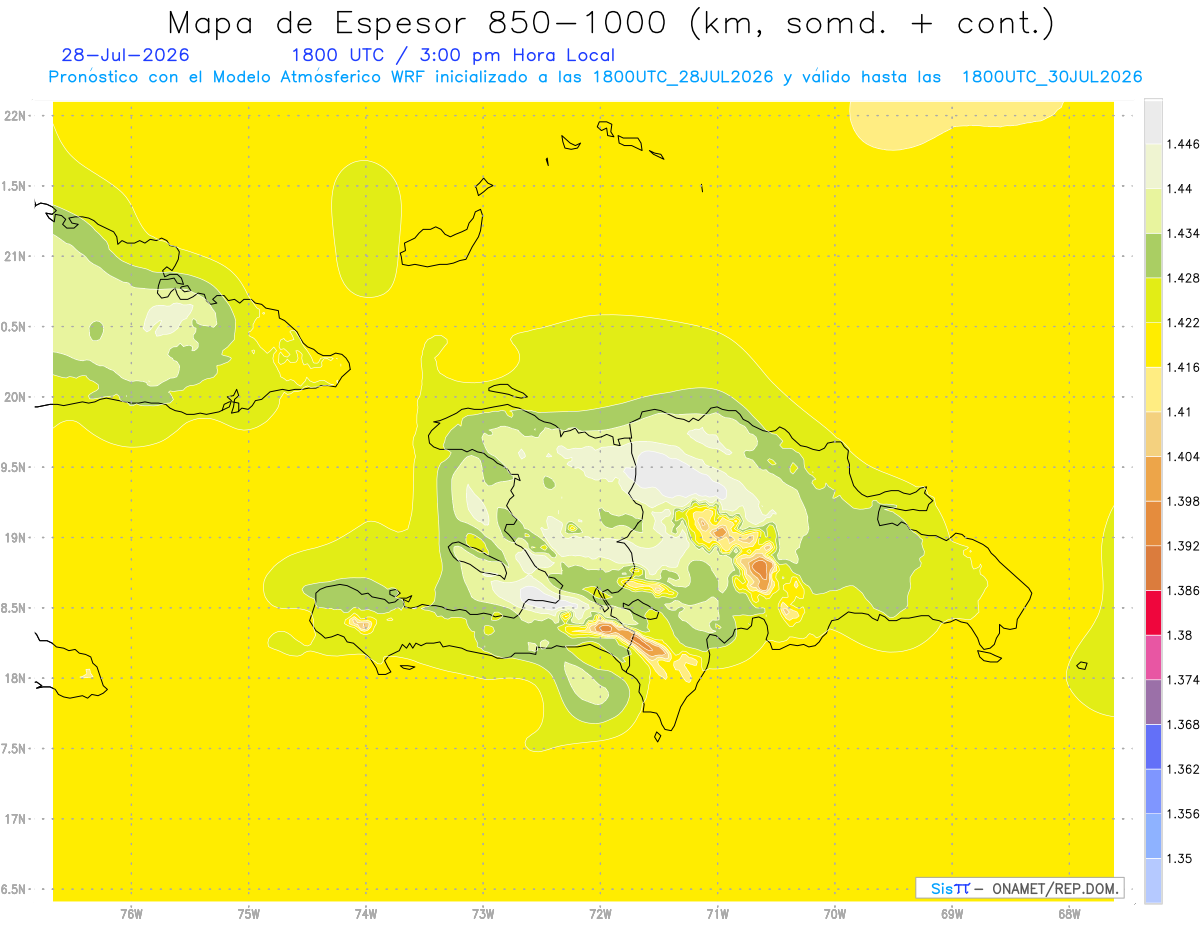Click the '17N' latitude label
Screen dimensions: 1200x927
(14, 819)
